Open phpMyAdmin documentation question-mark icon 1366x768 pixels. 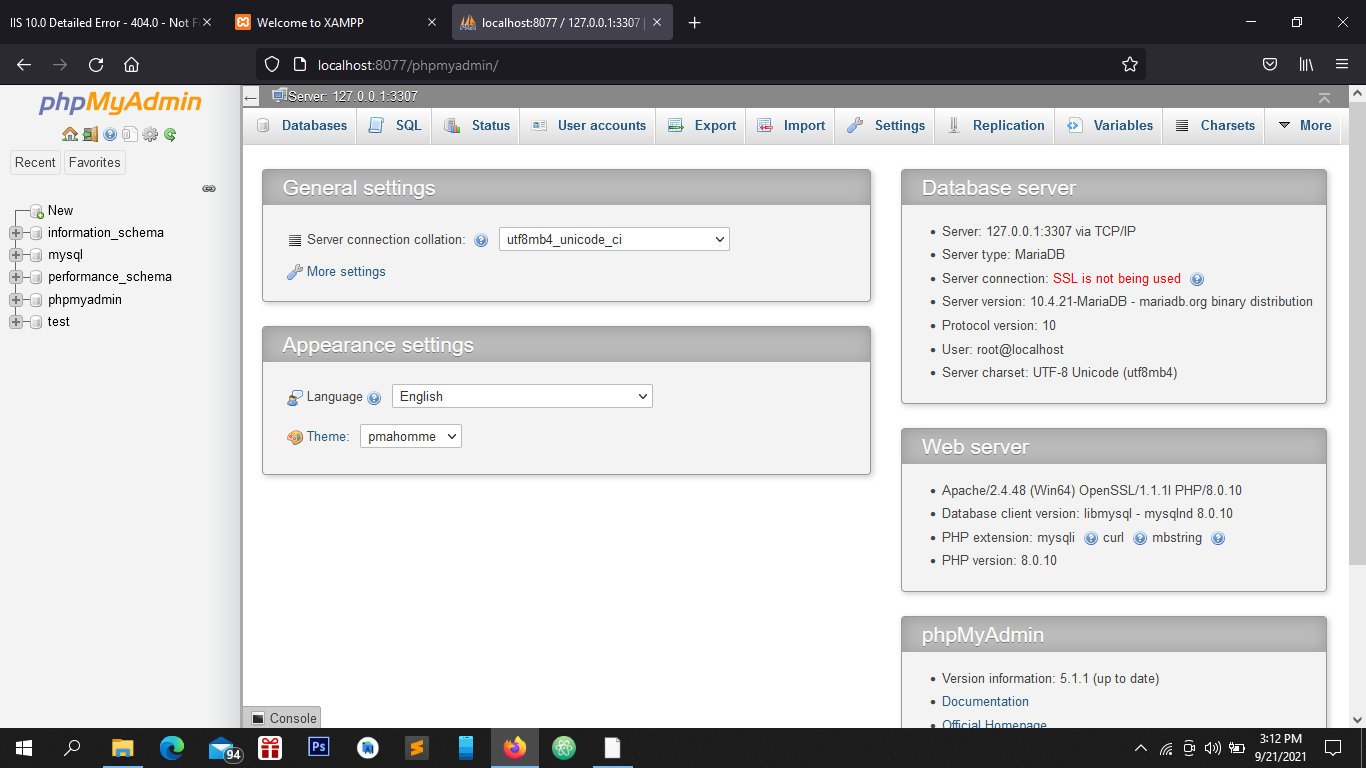click(x=110, y=134)
